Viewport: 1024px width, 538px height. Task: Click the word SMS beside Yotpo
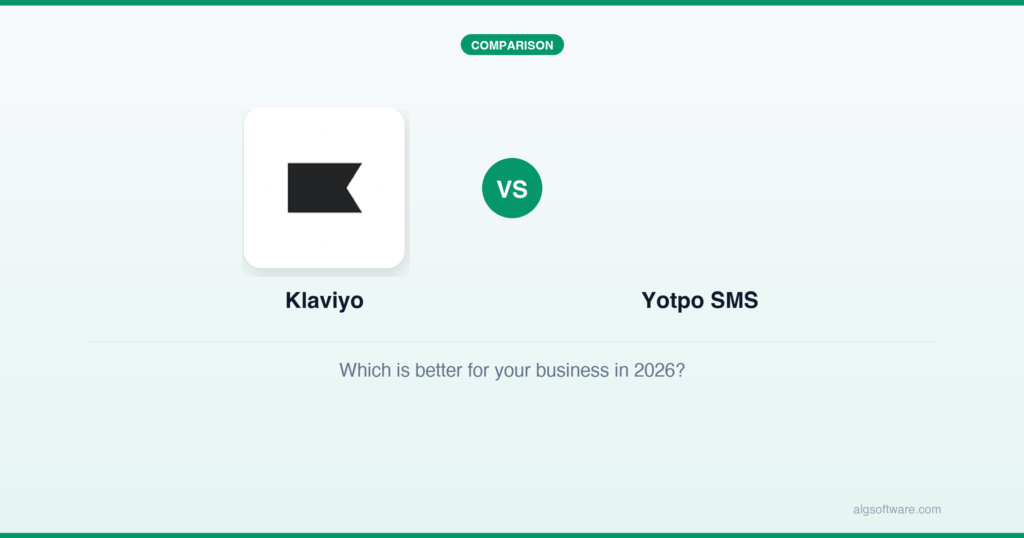(734, 300)
